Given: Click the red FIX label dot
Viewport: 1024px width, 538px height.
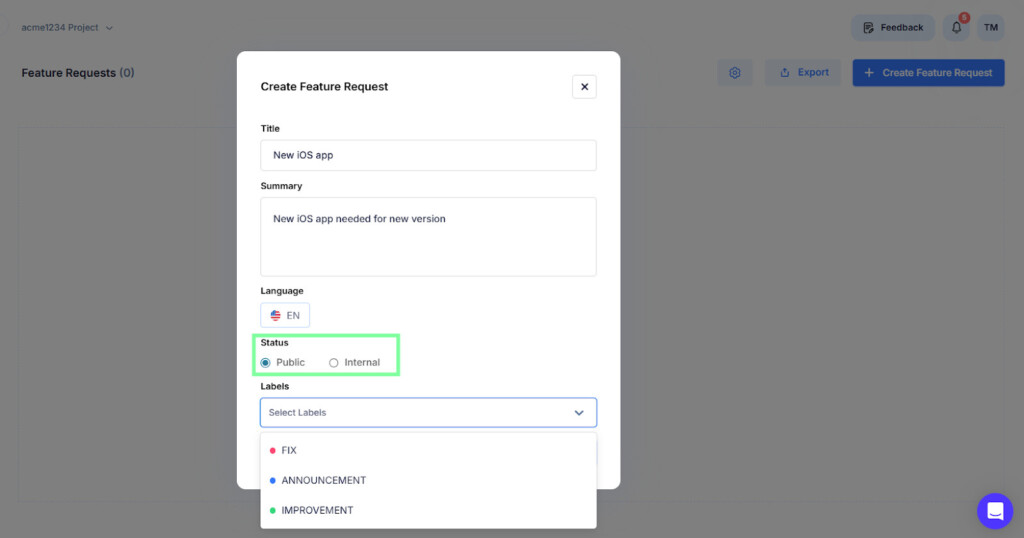Looking at the screenshot, I should 273,451.
